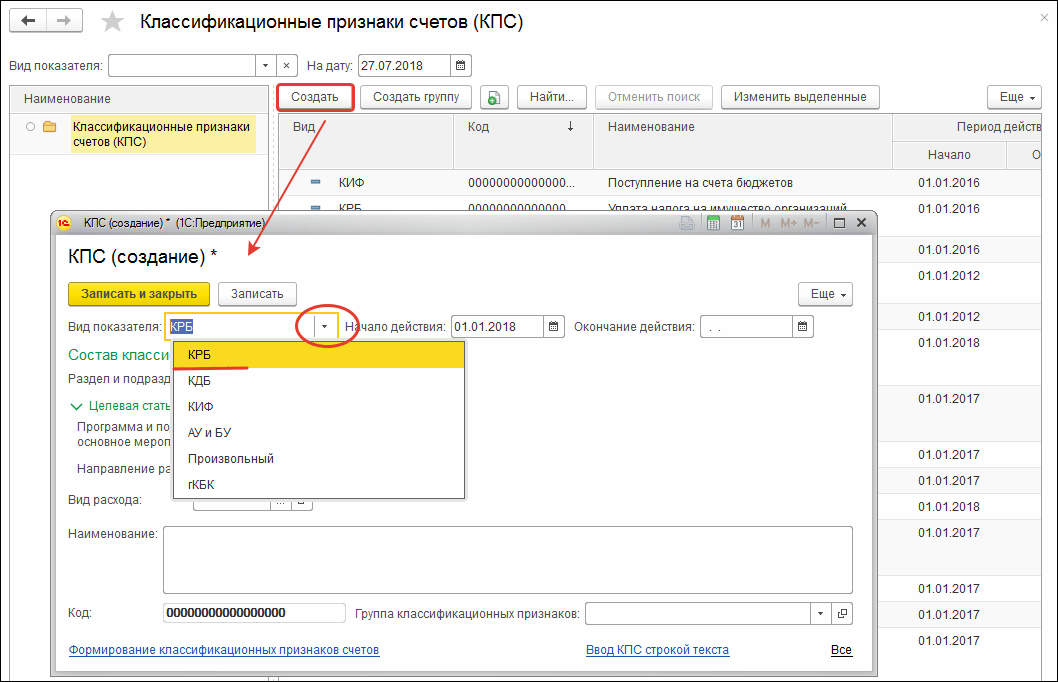
Task: Click the Код input field
Action: [254, 613]
